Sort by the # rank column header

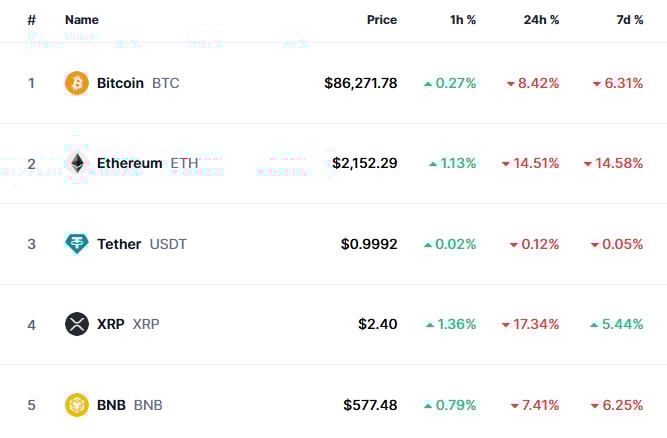tap(31, 20)
